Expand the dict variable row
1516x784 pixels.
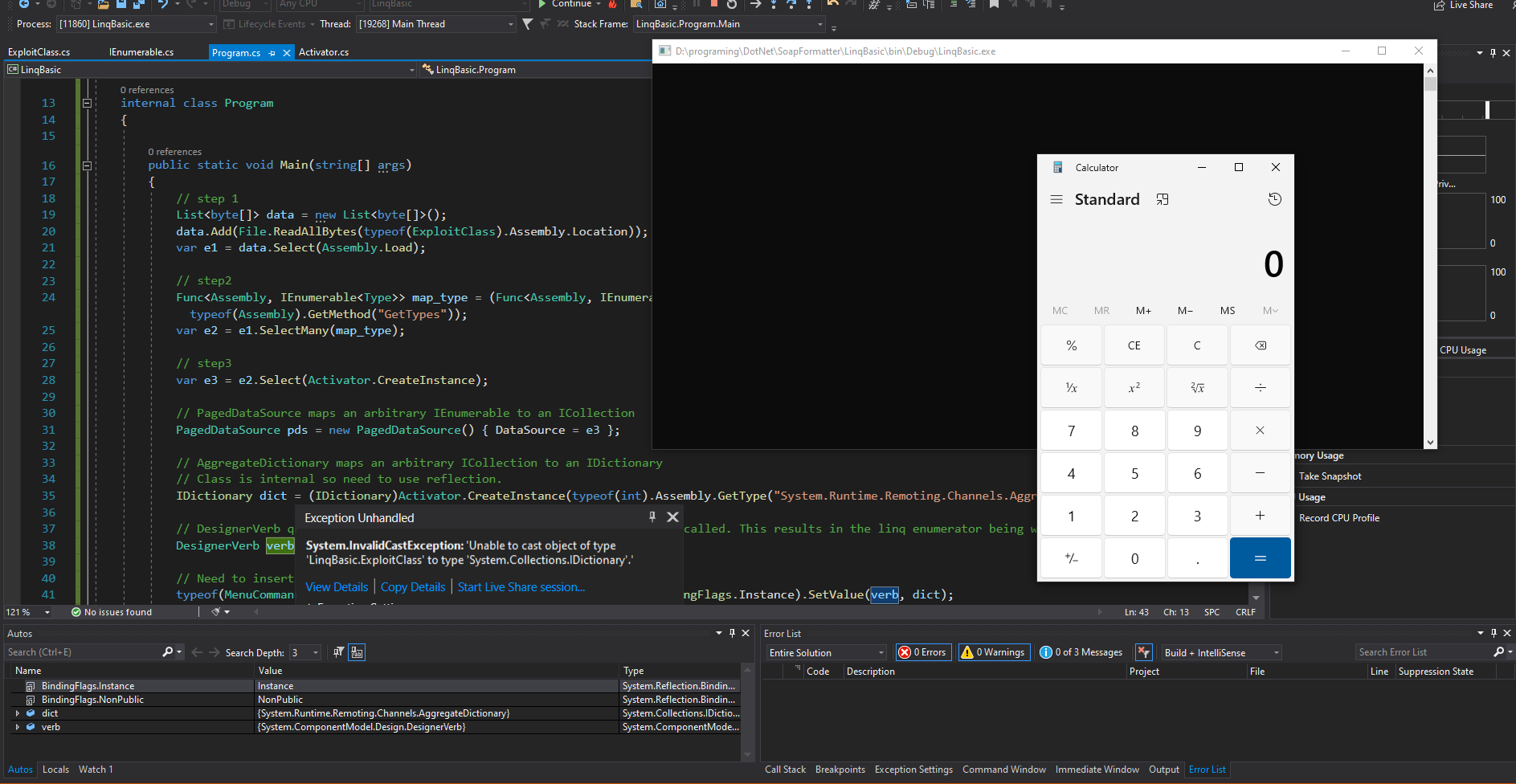point(18,713)
